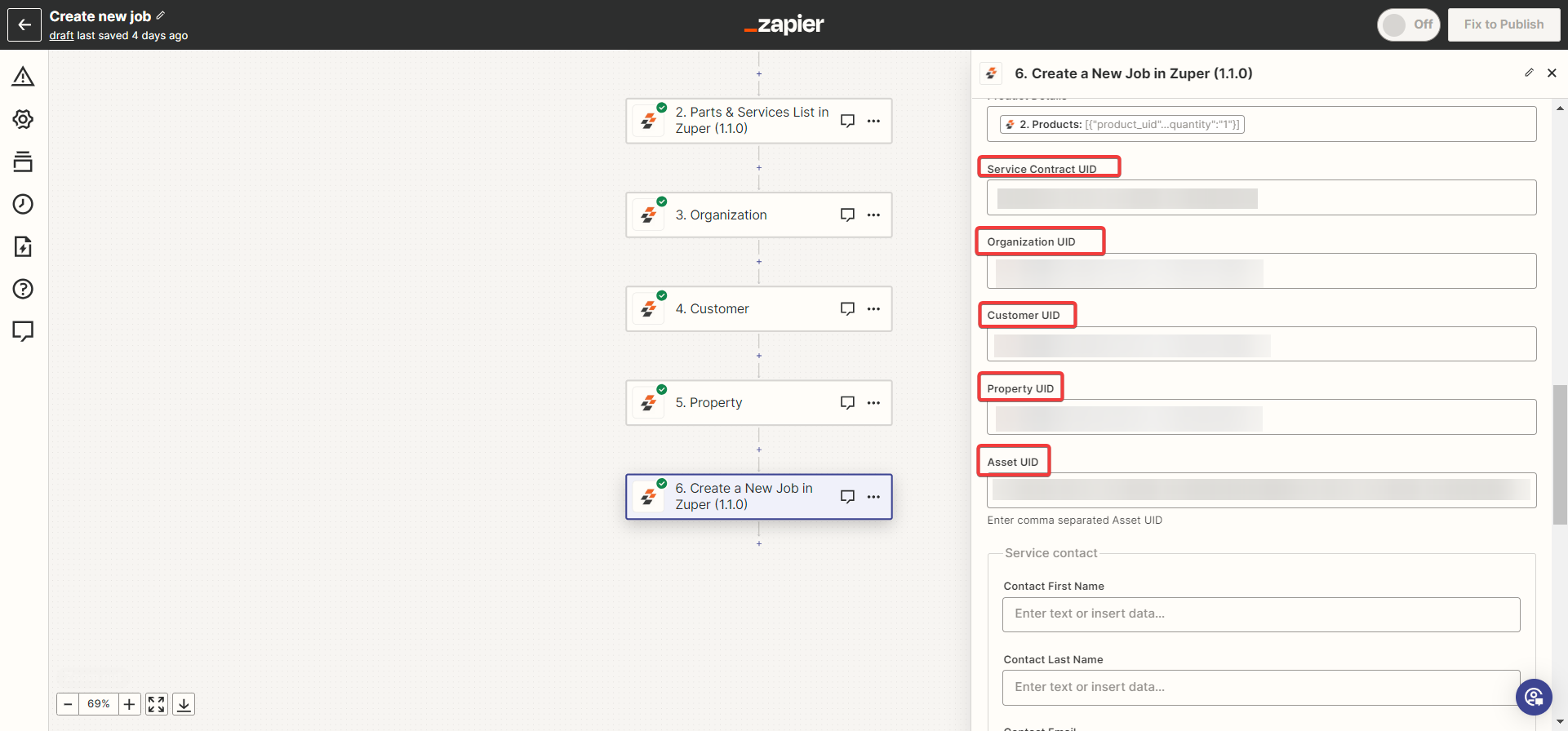The height and width of the screenshot is (731, 1568).
Task: Add comment on Customer step
Action: tap(848, 308)
